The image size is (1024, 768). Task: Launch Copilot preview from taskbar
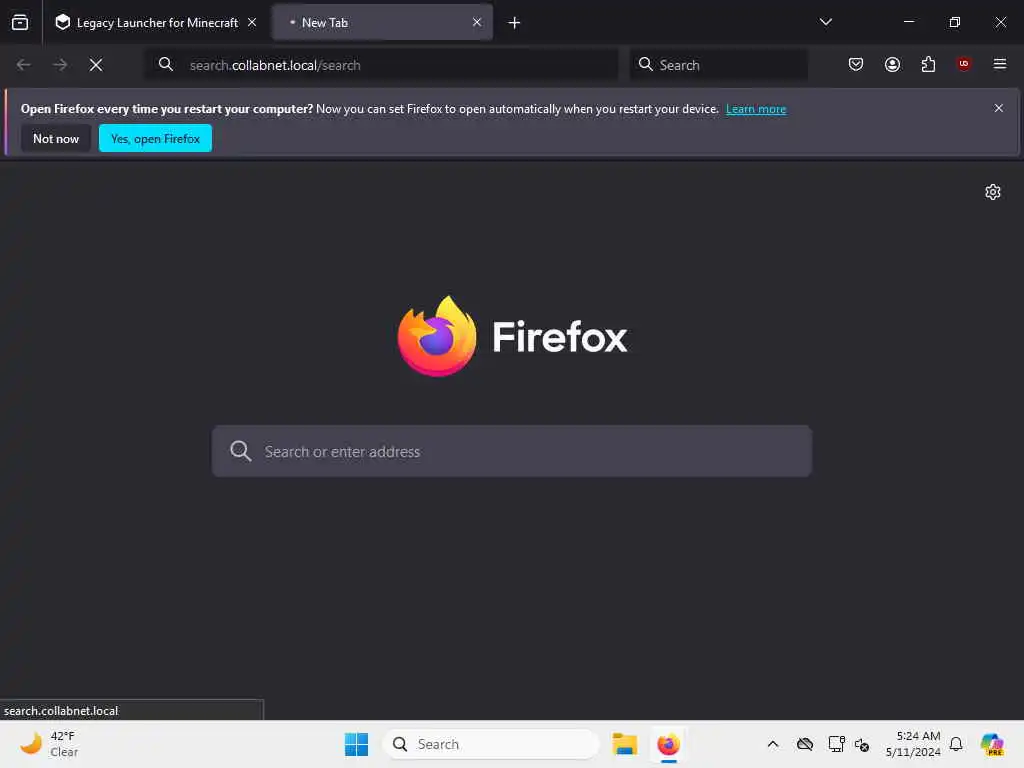[x=992, y=744]
